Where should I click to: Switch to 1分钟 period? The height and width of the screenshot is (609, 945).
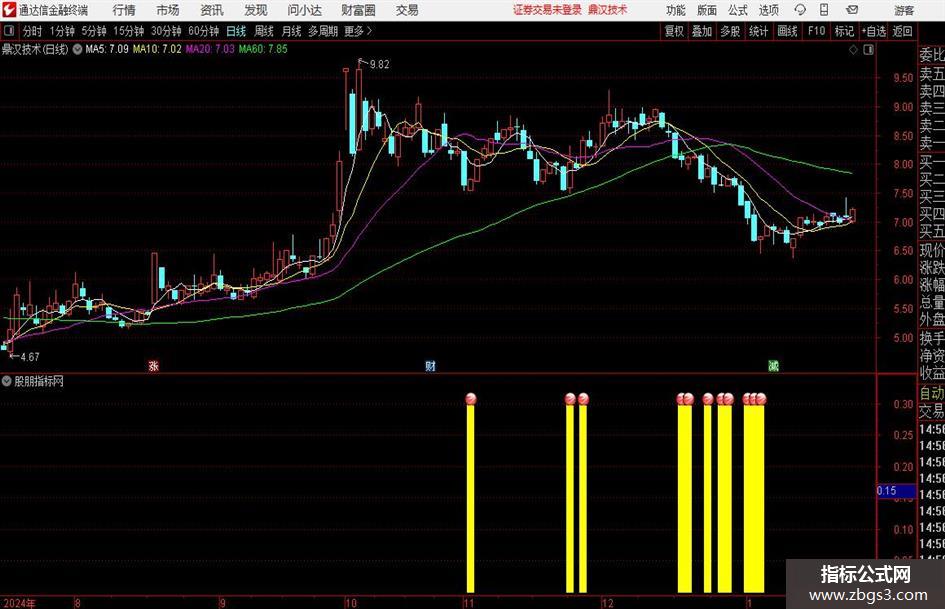pyautogui.click(x=62, y=31)
